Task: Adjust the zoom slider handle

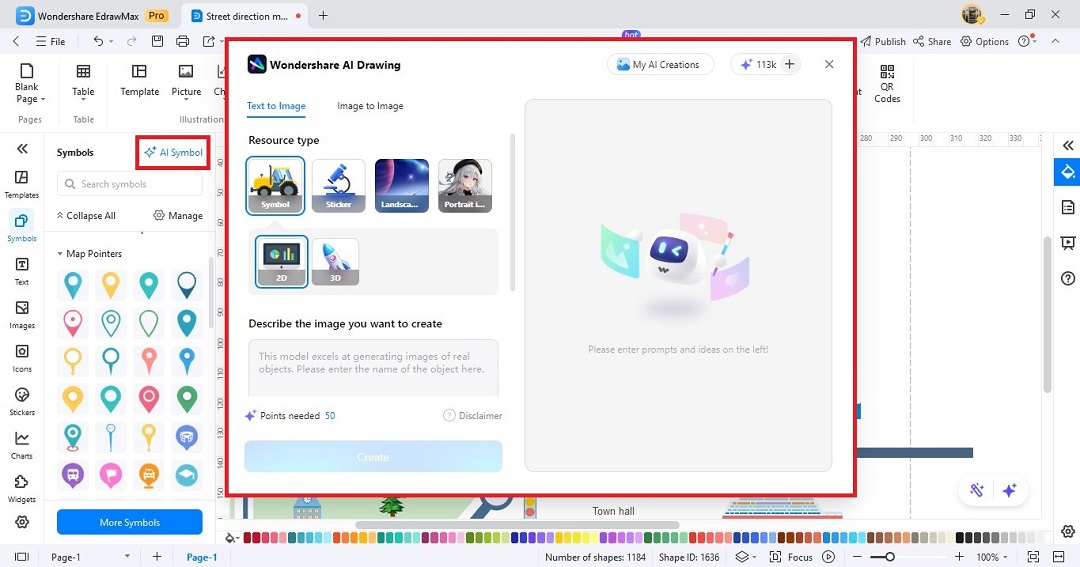Action: pyautogui.click(x=890, y=557)
